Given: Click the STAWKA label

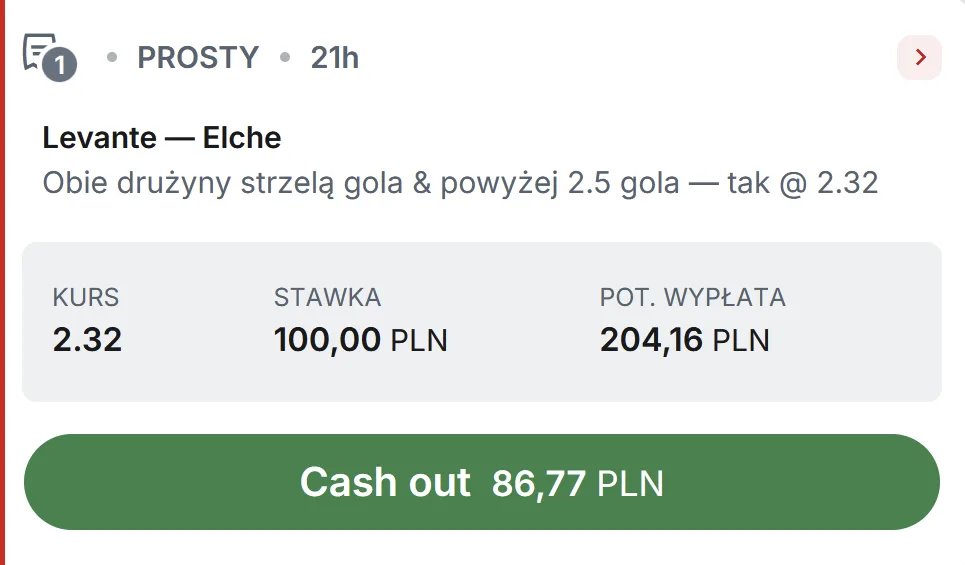Looking at the screenshot, I should pos(328,297).
